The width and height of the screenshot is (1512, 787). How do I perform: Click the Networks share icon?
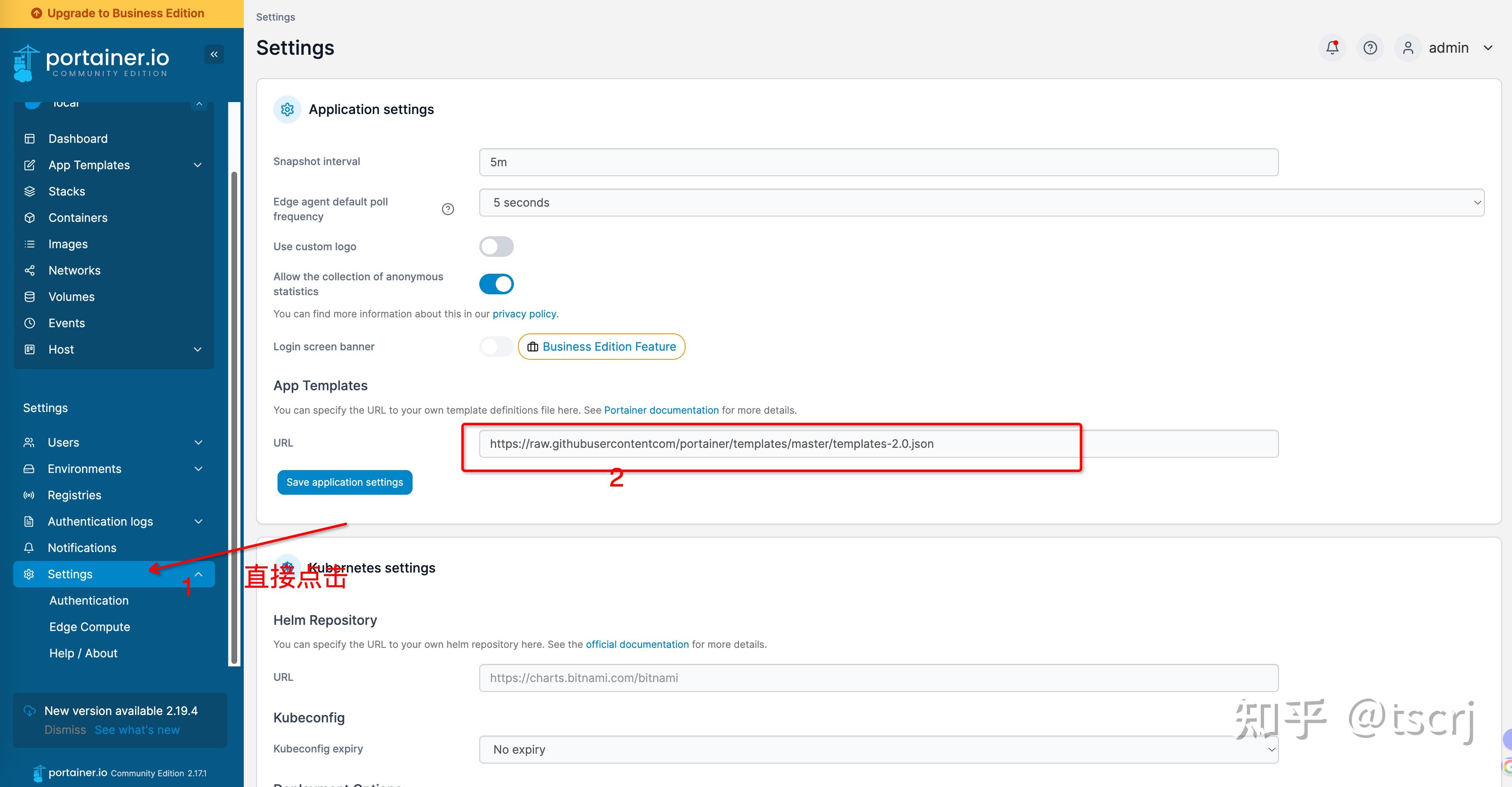(x=30, y=270)
